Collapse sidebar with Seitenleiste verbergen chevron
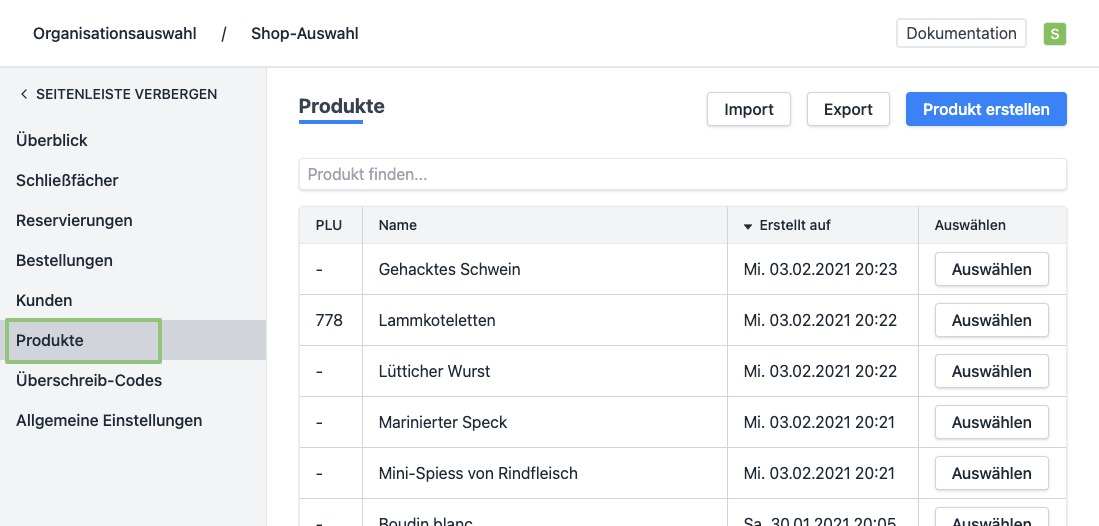Viewport: 1099px width, 526px height. tap(24, 94)
